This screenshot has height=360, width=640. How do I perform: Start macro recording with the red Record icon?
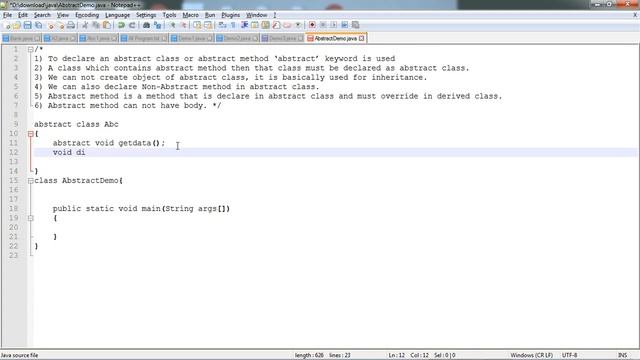tap(313, 25)
